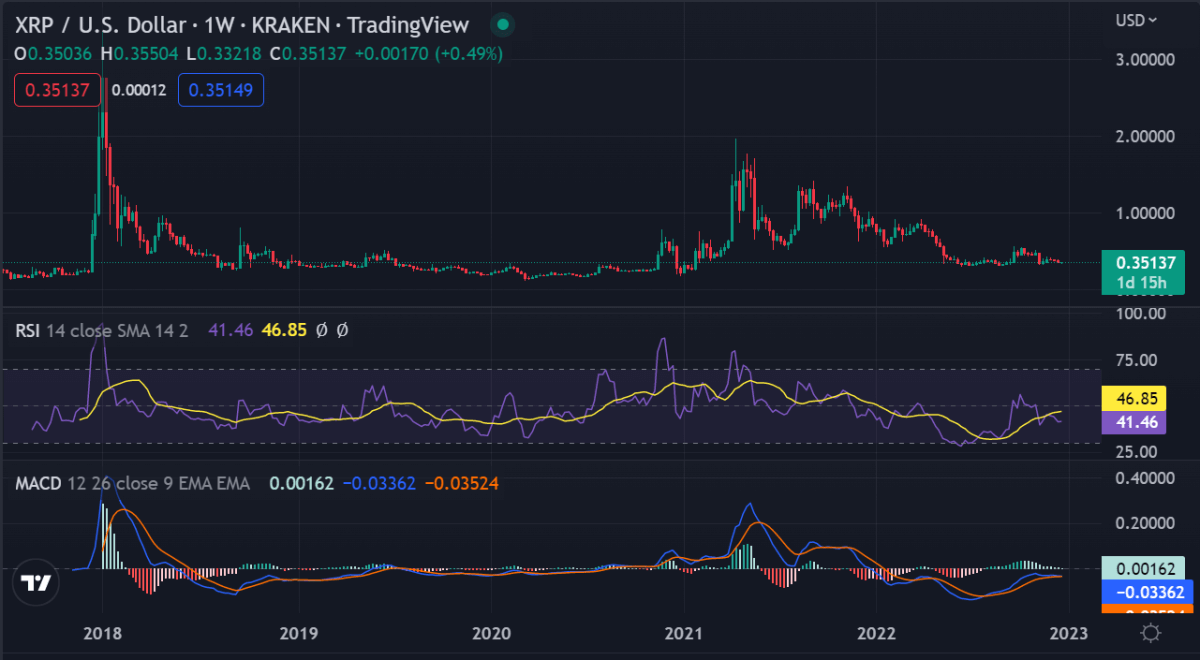Click the 2021 label on time axis
The image size is (1200, 660).
click(684, 633)
